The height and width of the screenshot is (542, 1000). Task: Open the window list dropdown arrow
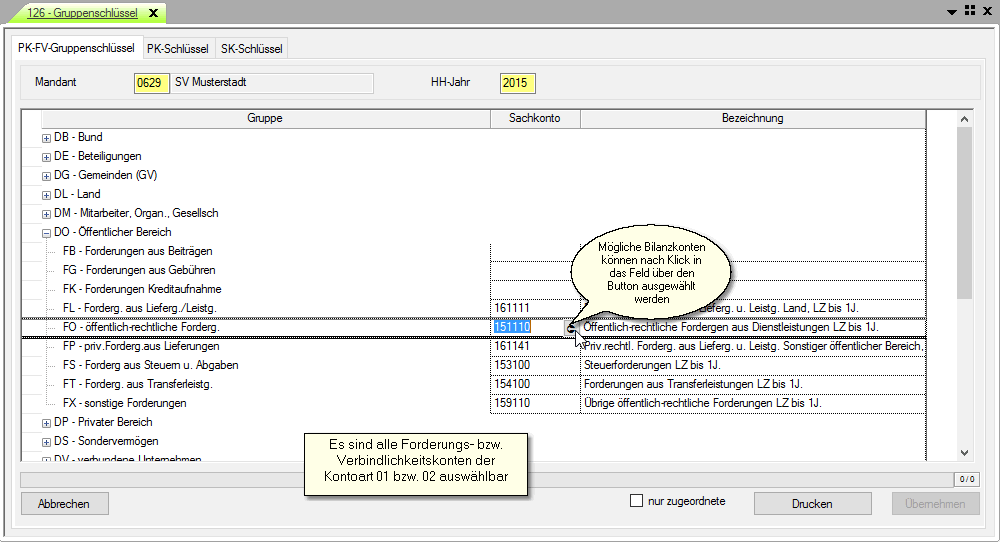pos(951,10)
